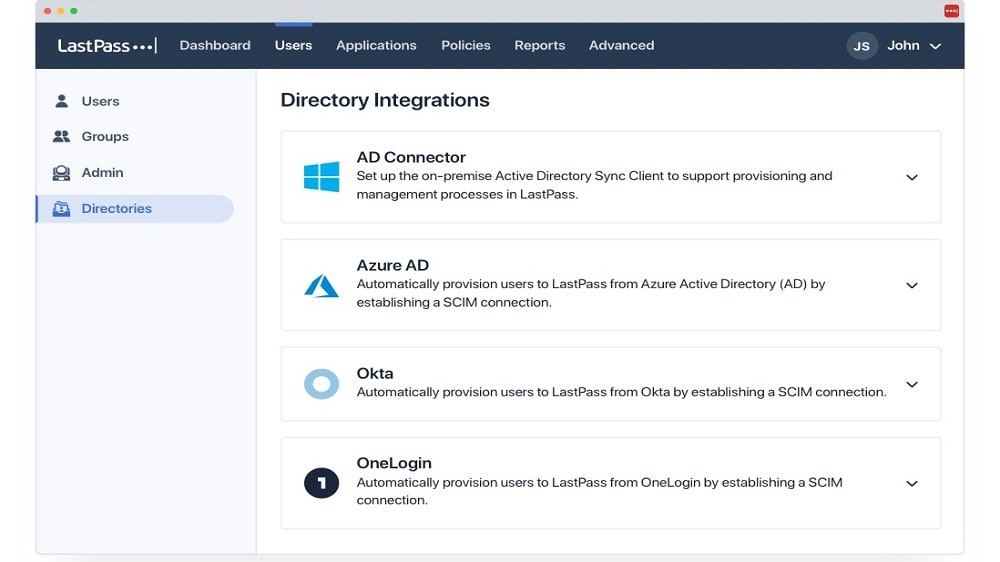Click the red window close button
This screenshot has height=562, width=1000.
pos(47,11)
